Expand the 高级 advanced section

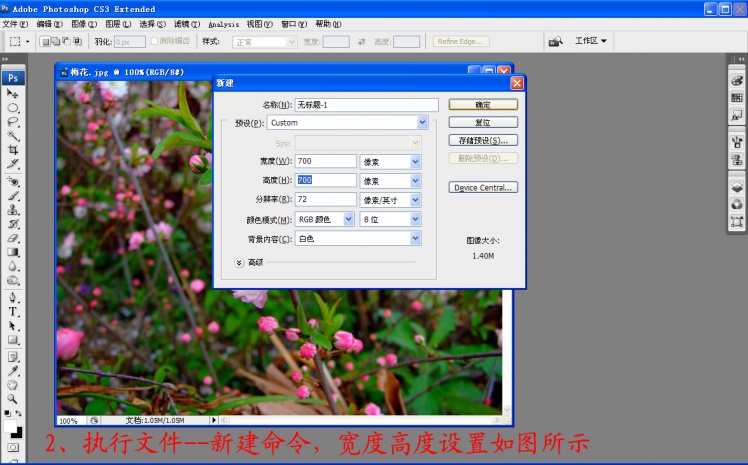coord(240,262)
